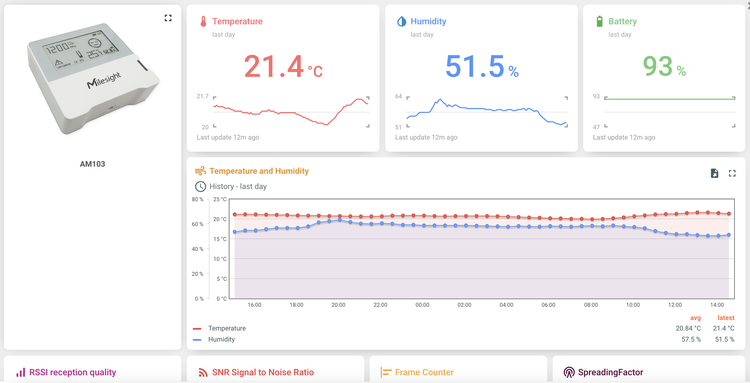The height and width of the screenshot is (383, 750).
Task: Click the Temperature card title
Action: (x=237, y=22)
